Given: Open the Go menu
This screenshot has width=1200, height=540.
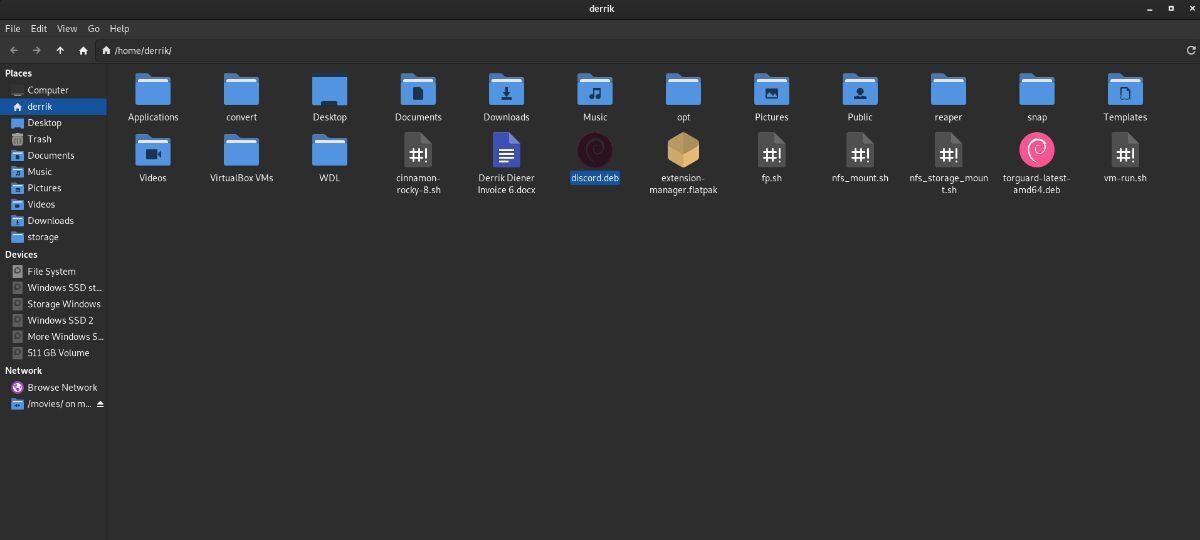Looking at the screenshot, I should (94, 29).
